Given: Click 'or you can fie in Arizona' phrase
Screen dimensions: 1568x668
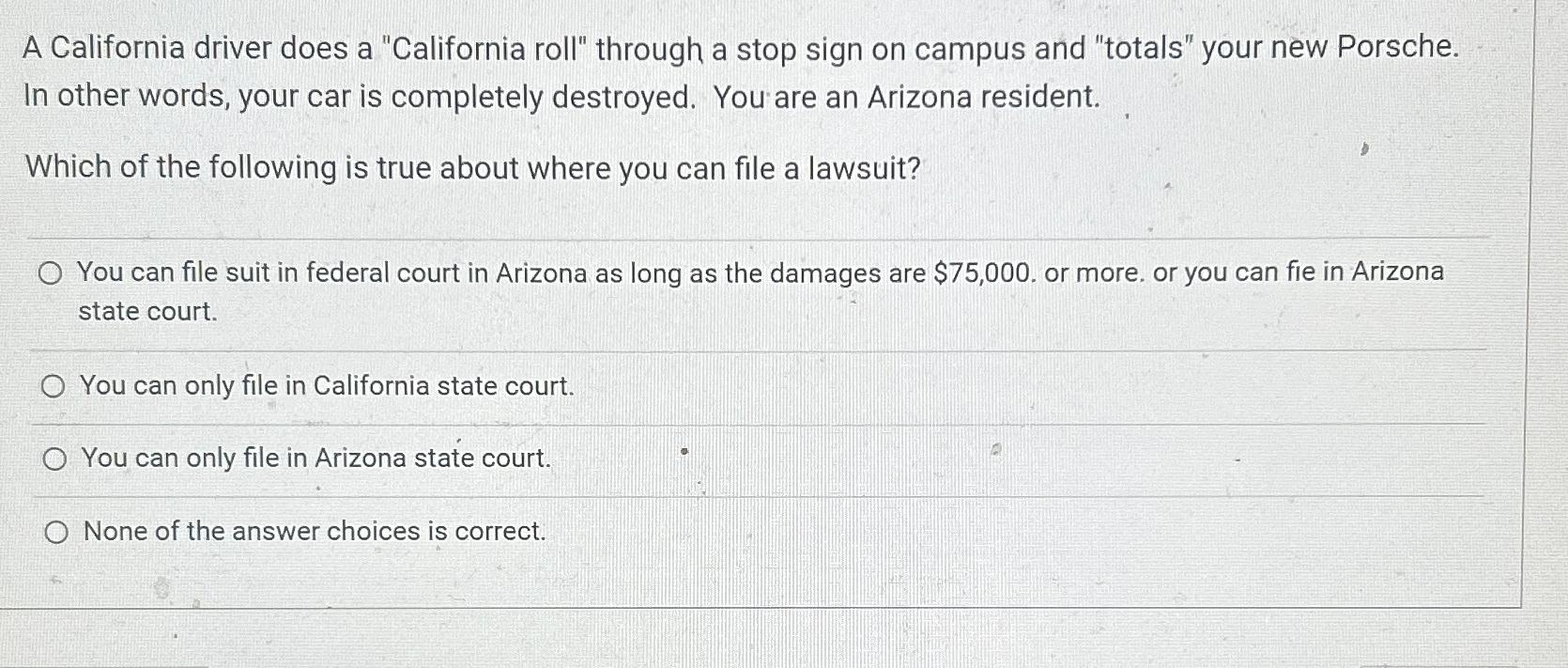Looking at the screenshot, I should coord(1299,272).
